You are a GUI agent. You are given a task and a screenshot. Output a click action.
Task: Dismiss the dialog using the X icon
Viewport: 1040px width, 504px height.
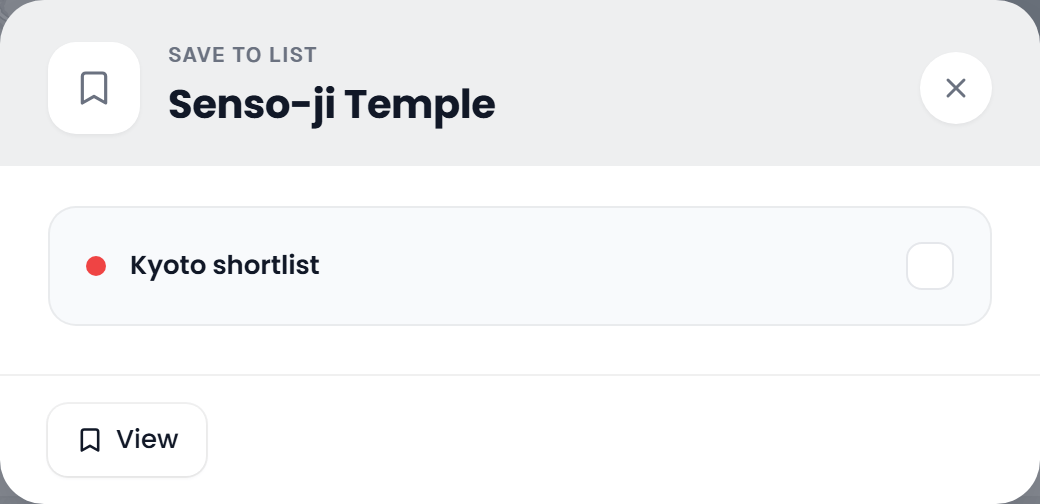(955, 88)
